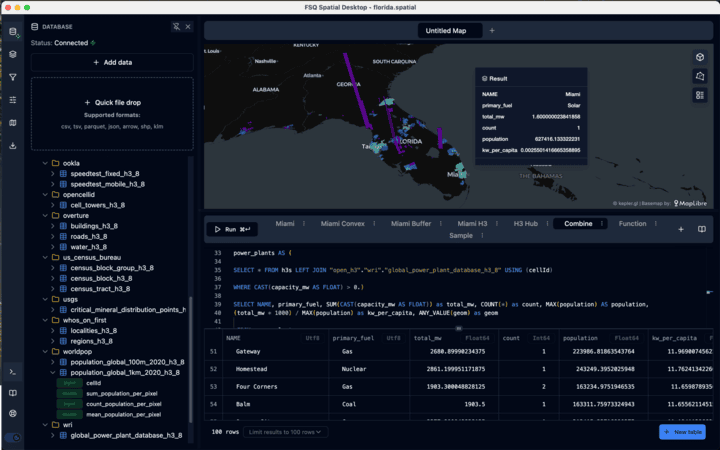Viewport: 720px width, 450px height.
Task: Click the download icon in left sidebar
Action: (13, 145)
